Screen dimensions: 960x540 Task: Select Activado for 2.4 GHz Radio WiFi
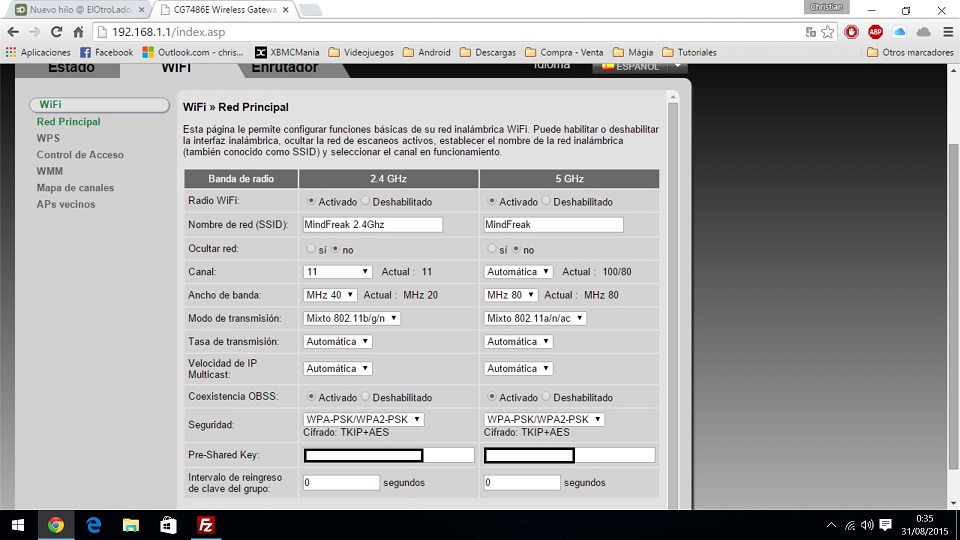[311, 201]
